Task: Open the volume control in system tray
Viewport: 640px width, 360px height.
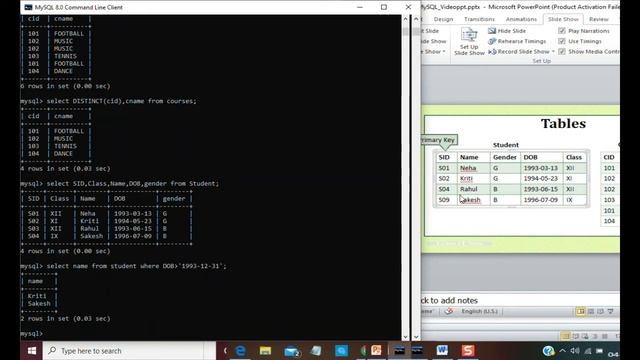Action: click(x=575, y=351)
